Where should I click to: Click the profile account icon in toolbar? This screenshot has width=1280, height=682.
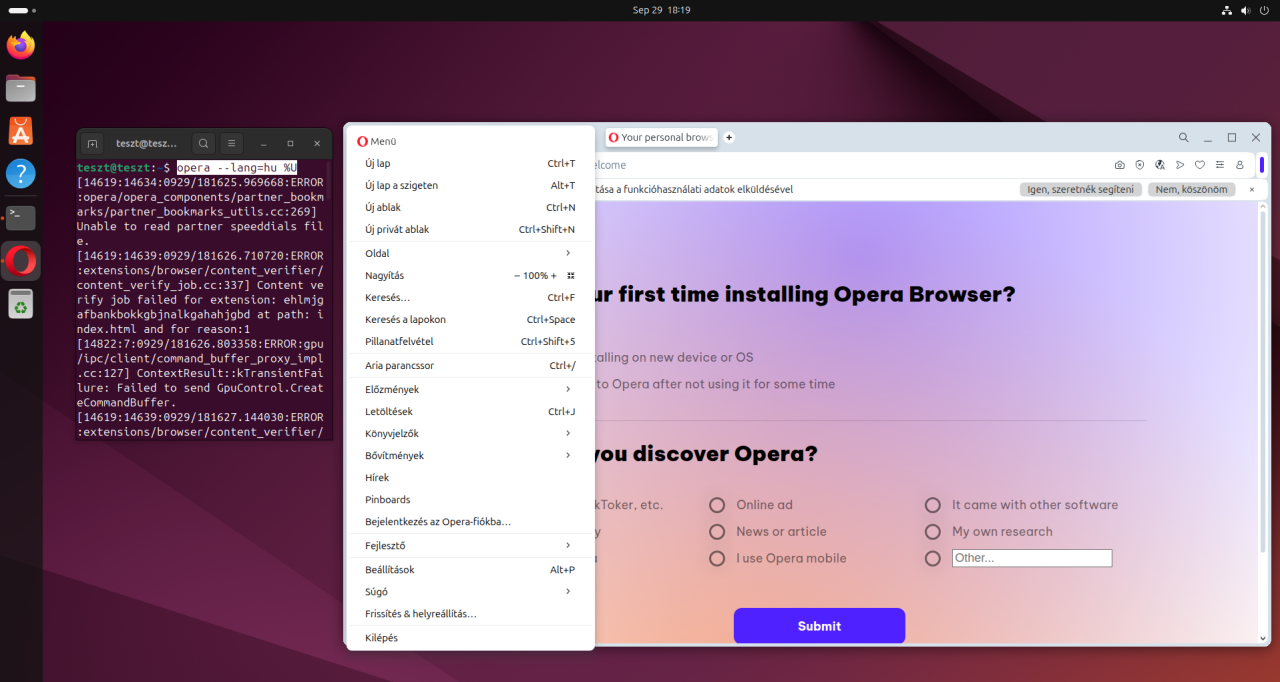(x=1240, y=165)
